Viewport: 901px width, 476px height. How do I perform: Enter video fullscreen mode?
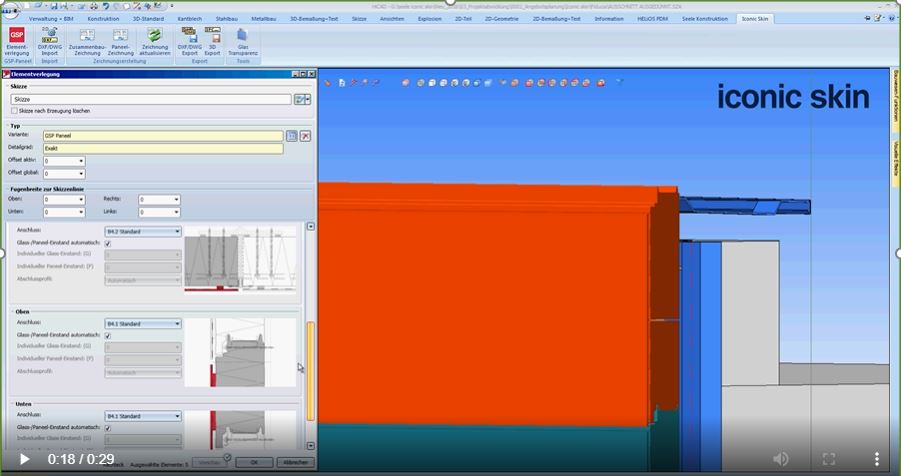click(829, 458)
